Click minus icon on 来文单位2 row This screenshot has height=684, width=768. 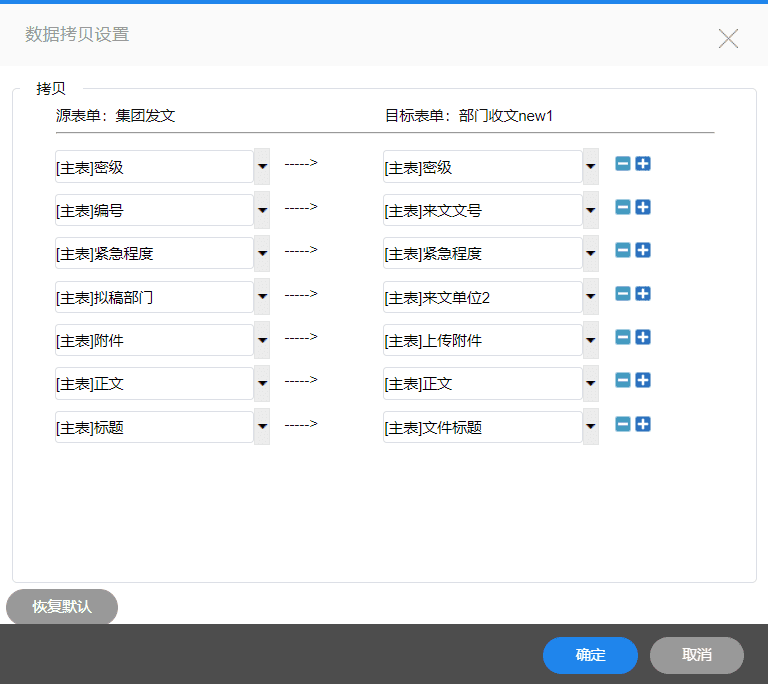tap(623, 293)
